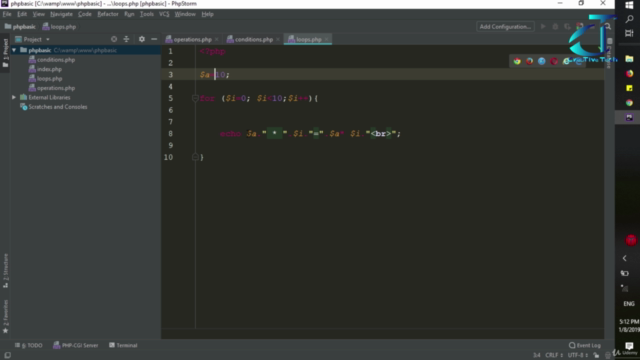Open File Explorer from taskbar
Screen dimensions: 640x360
point(629,59)
